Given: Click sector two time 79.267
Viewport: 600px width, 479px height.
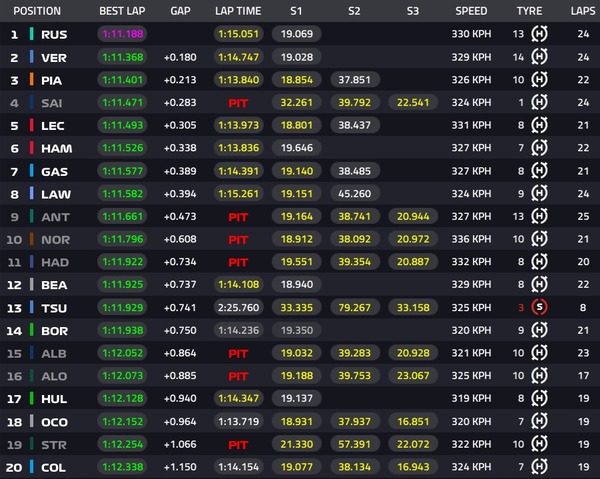Looking at the screenshot, I should tap(355, 307).
